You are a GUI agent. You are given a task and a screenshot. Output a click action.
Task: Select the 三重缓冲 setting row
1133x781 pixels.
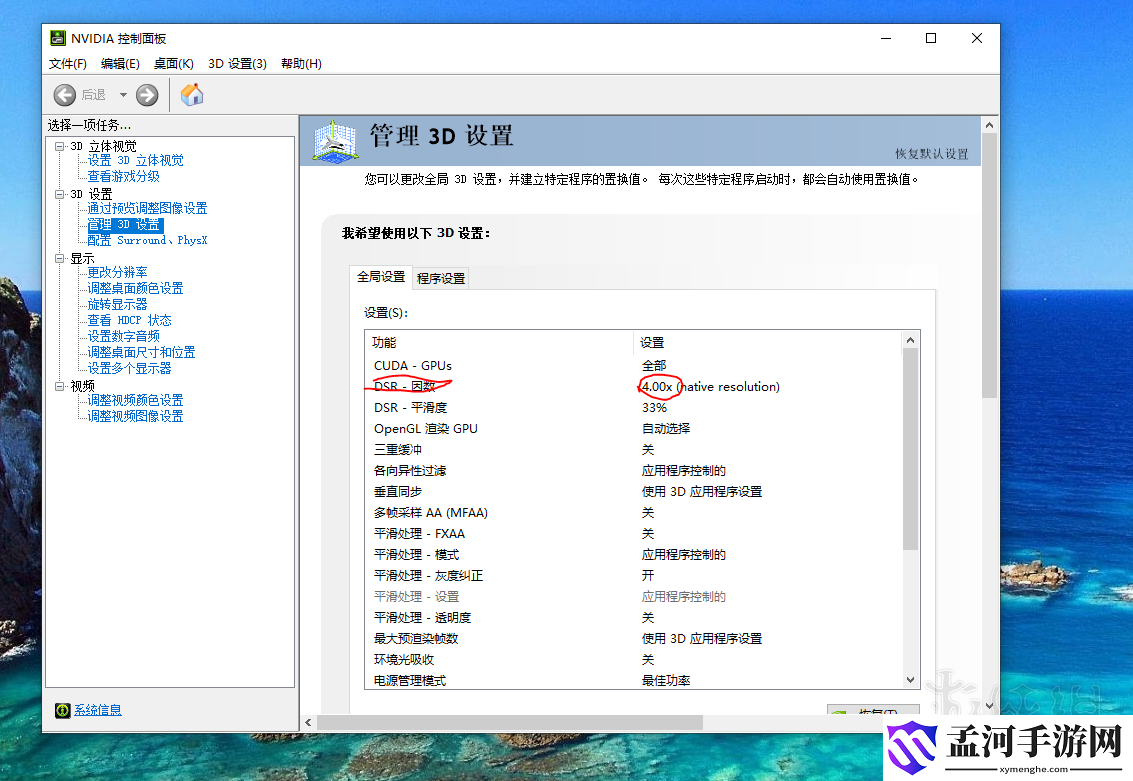634,449
